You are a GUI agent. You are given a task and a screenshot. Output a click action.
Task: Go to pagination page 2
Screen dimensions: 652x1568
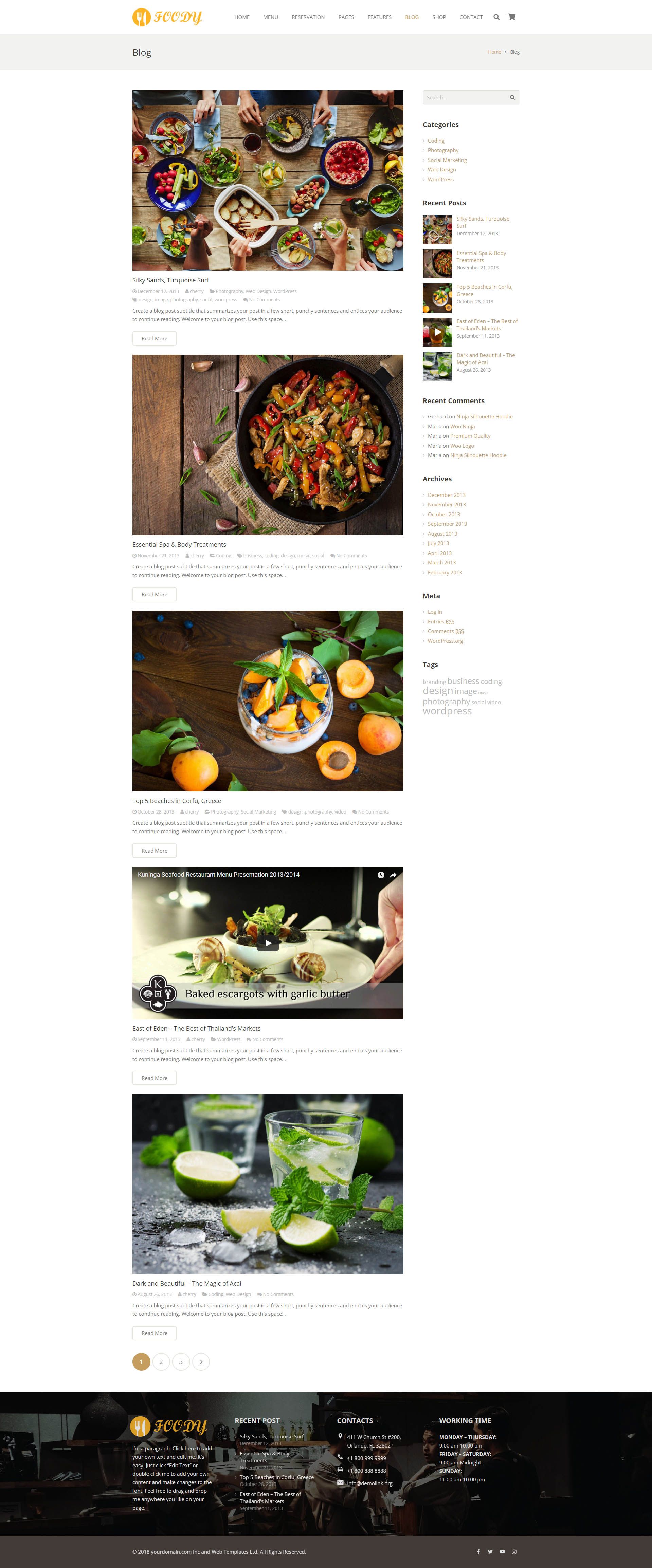(161, 1362)
